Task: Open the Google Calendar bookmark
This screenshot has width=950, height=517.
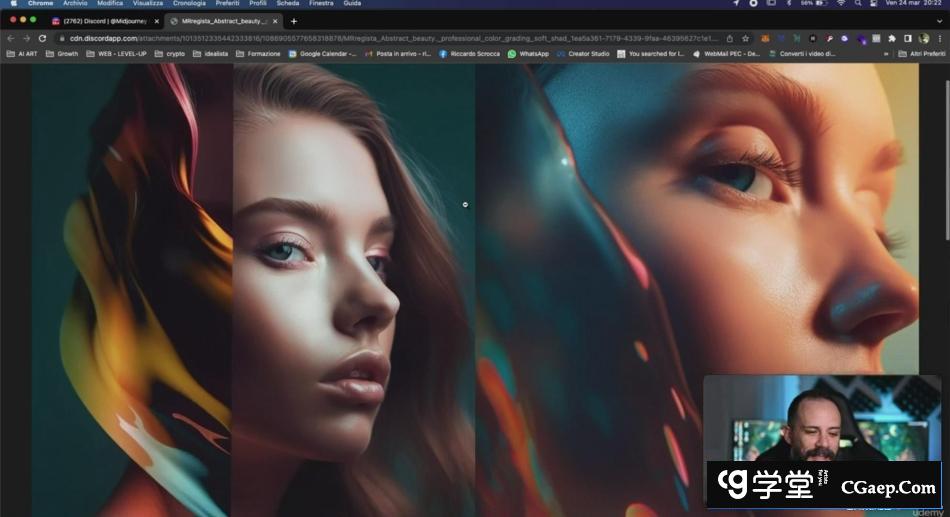Action: (323, 54)
